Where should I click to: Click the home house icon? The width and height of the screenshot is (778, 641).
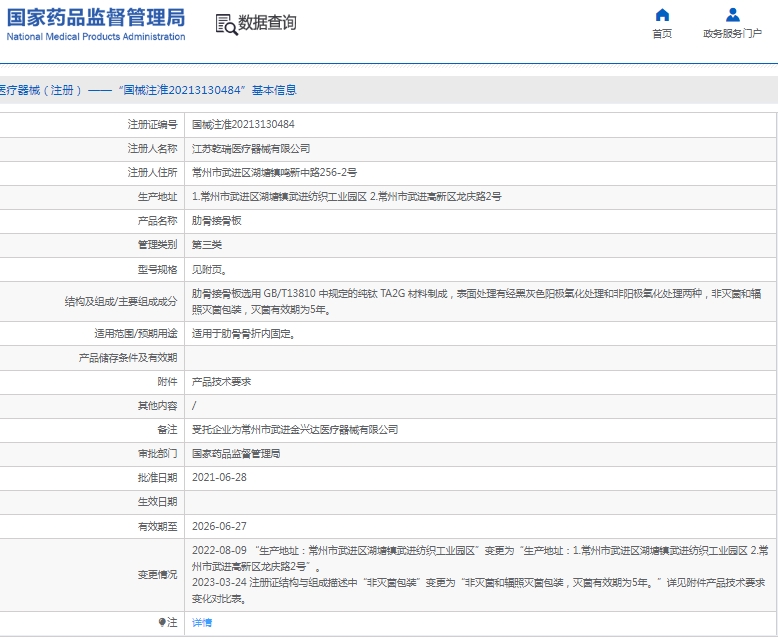point(662,15)
